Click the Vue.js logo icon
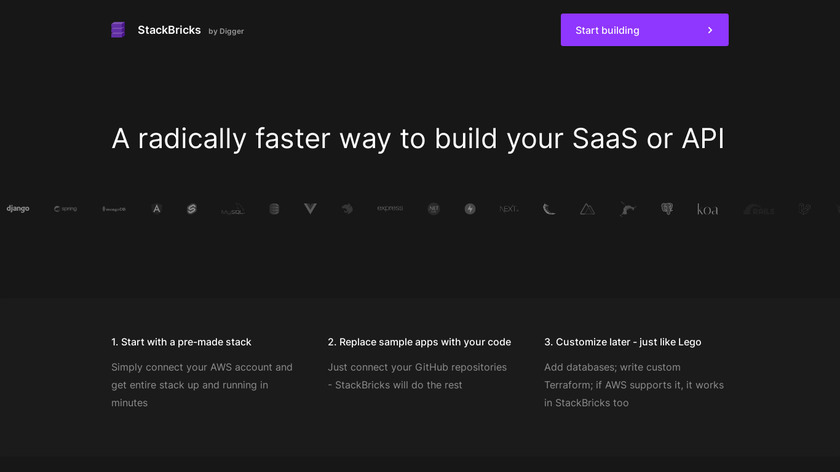The image size is (840, 472). pos(310,208)
